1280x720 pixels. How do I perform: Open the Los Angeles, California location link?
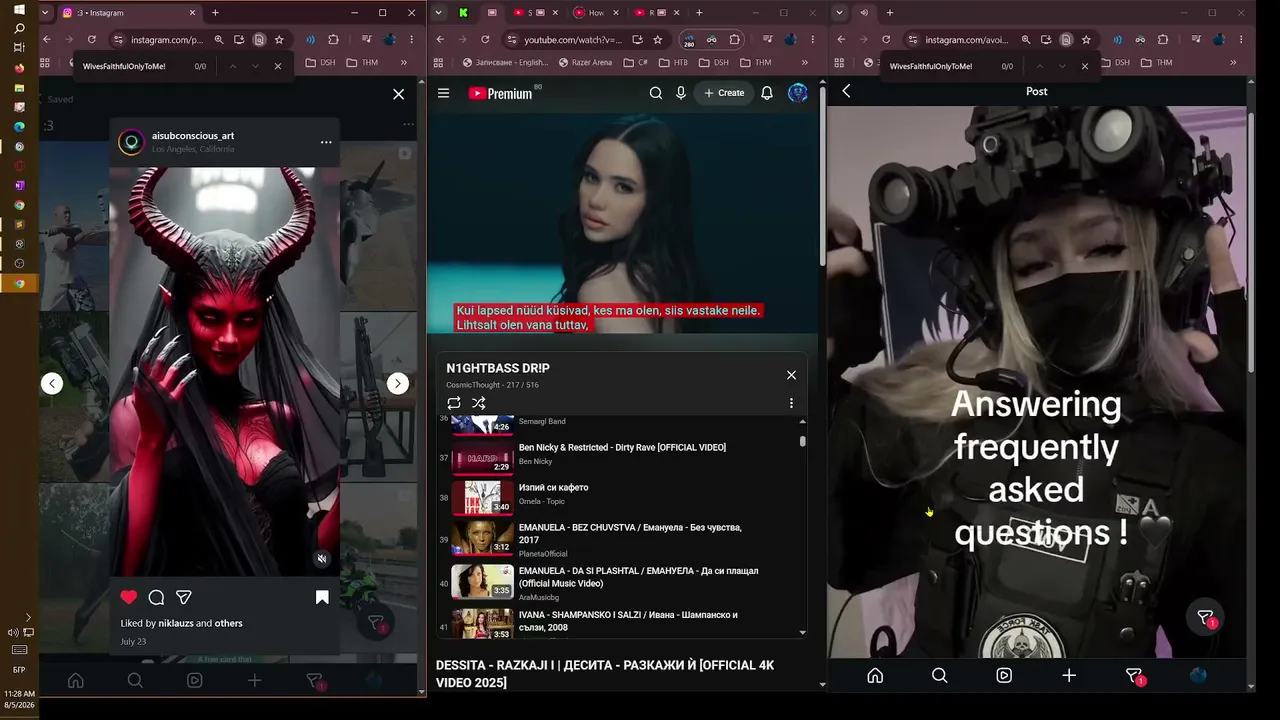pyautogui.click(x=193, y=149)
